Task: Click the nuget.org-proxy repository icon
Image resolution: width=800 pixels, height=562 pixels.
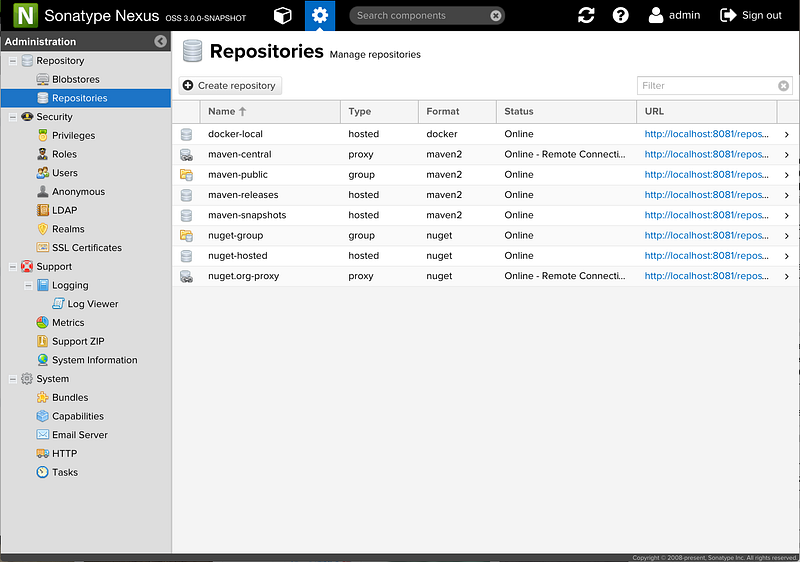Action: [186, 276]
